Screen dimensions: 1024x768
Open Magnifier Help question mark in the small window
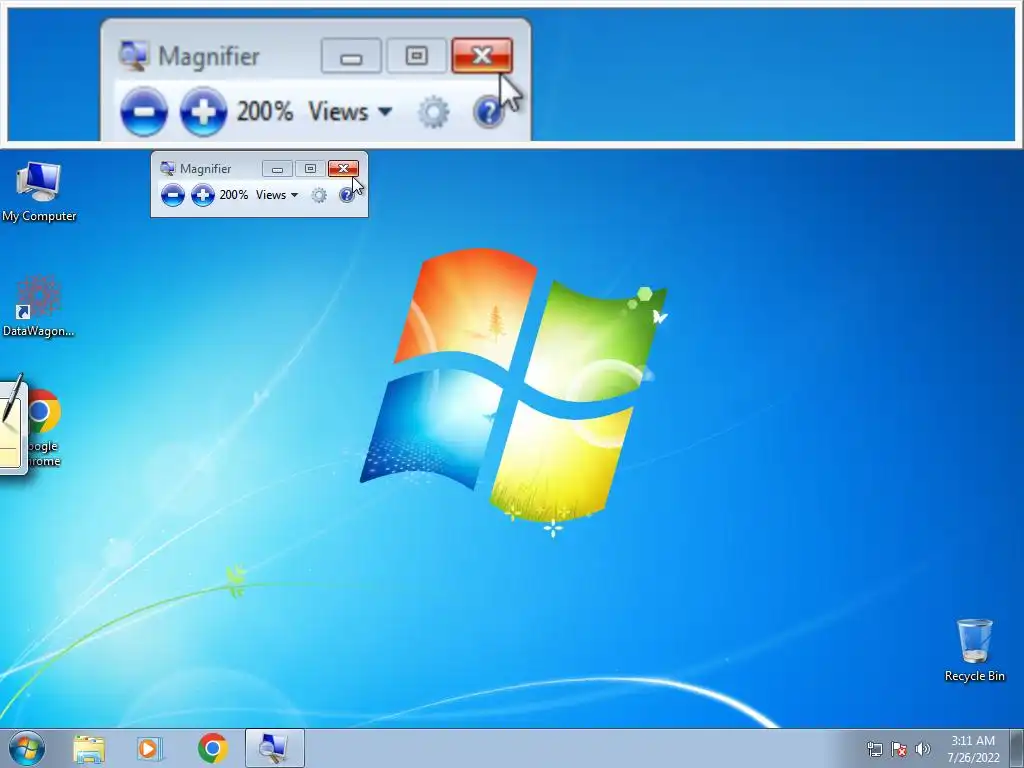[x=346, y=195]
